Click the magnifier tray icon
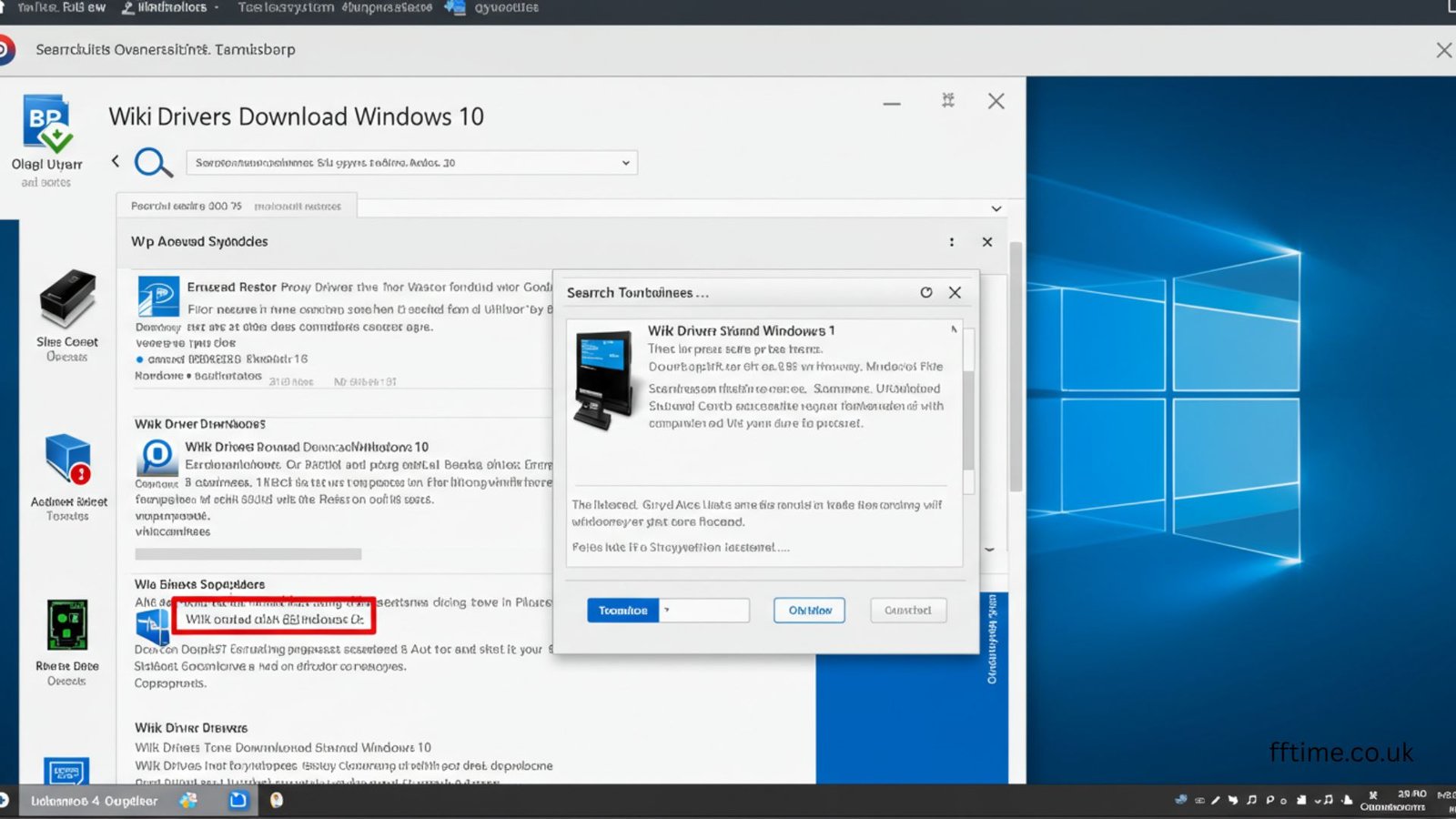The image size is (1456, 819). [1269, 800]
